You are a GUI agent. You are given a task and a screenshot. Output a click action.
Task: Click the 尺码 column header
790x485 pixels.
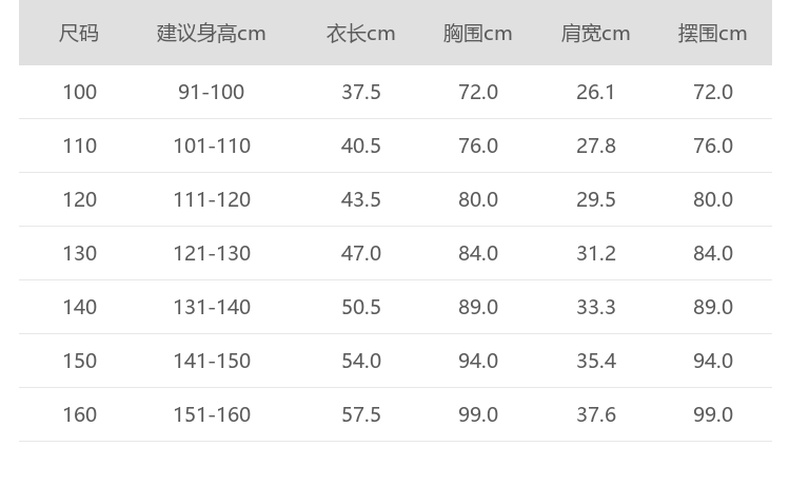[79, 33]
